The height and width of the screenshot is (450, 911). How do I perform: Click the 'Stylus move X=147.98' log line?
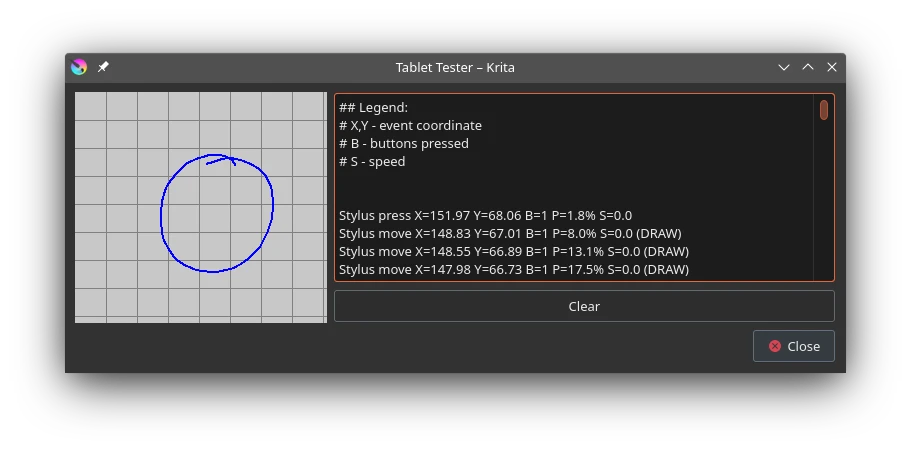(514, 269)
